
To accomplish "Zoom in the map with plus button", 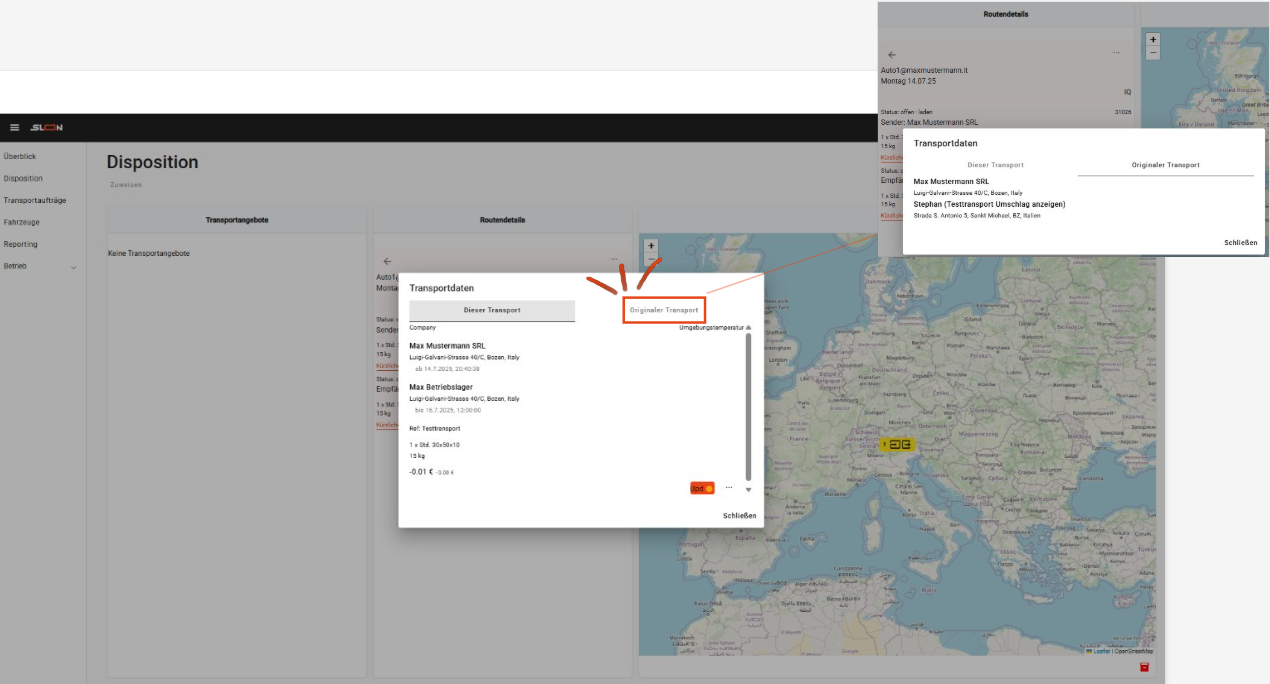I will (x=651, y=245).
